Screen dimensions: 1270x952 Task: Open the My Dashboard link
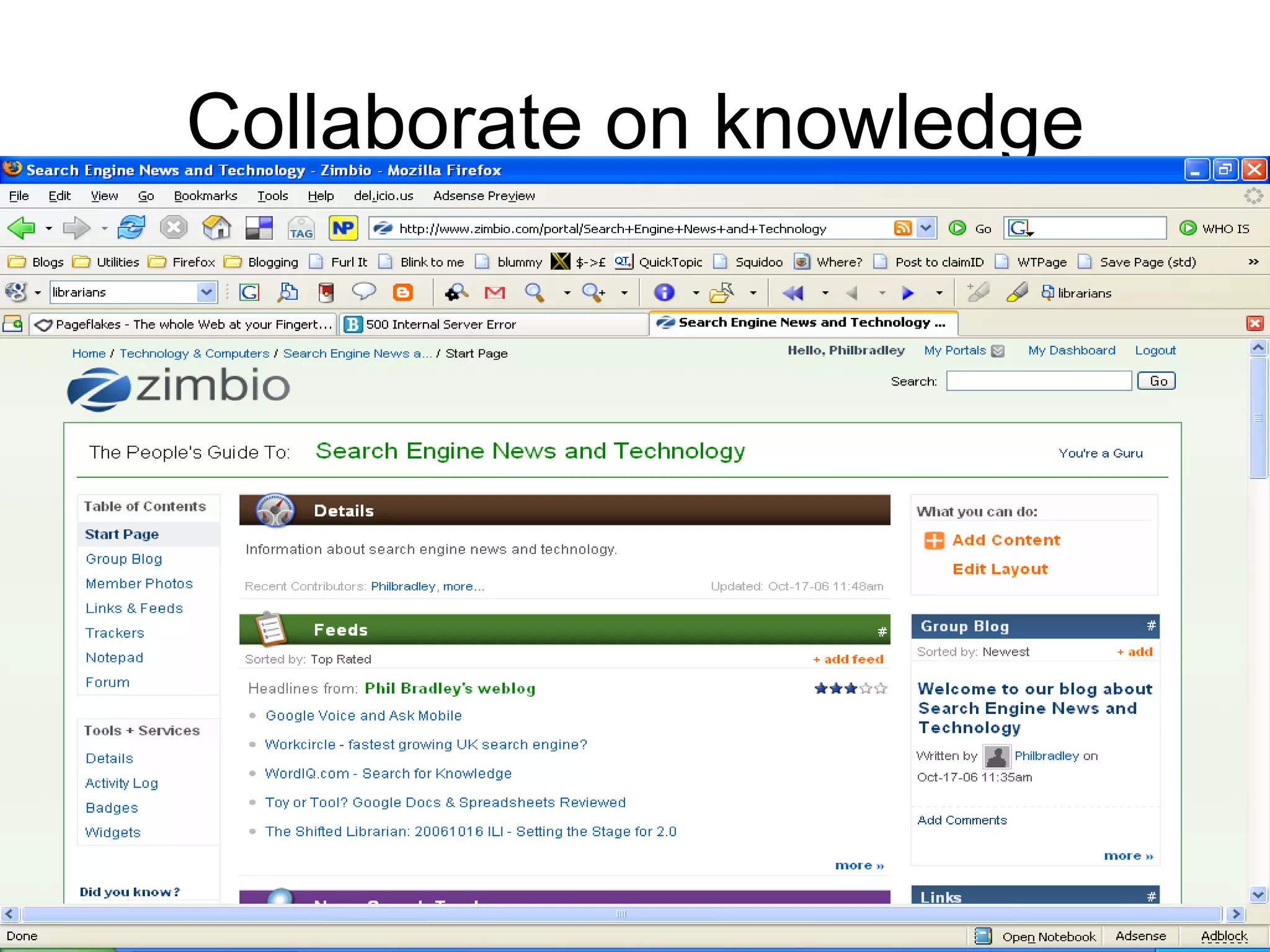(1072, 351)
